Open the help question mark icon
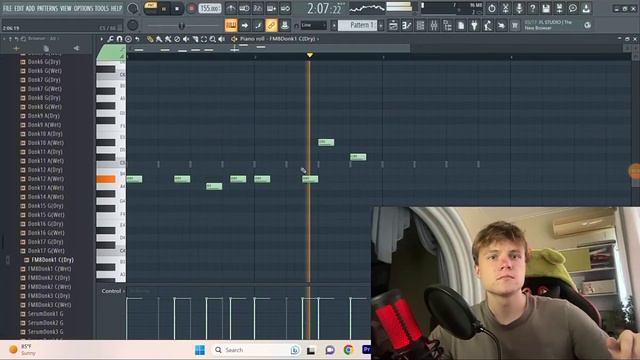Viewport: 640px width, 360px height. (x=532, y=8)
